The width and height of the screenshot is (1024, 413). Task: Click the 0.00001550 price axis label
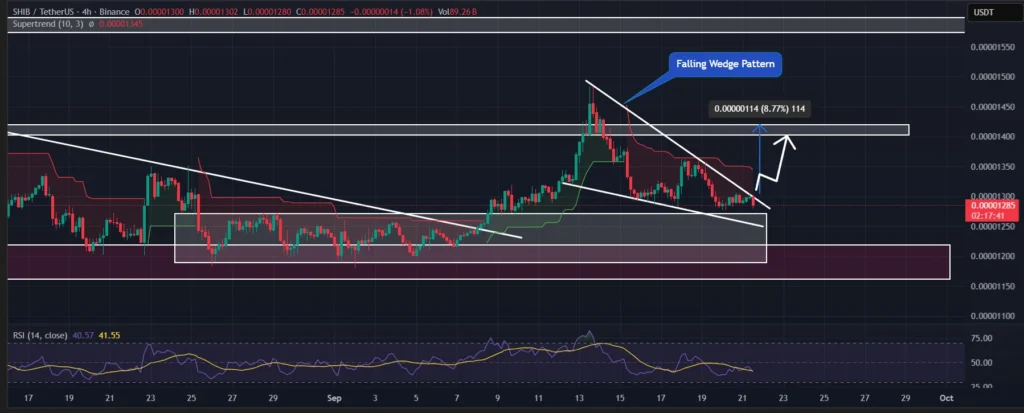click(992, 47)
